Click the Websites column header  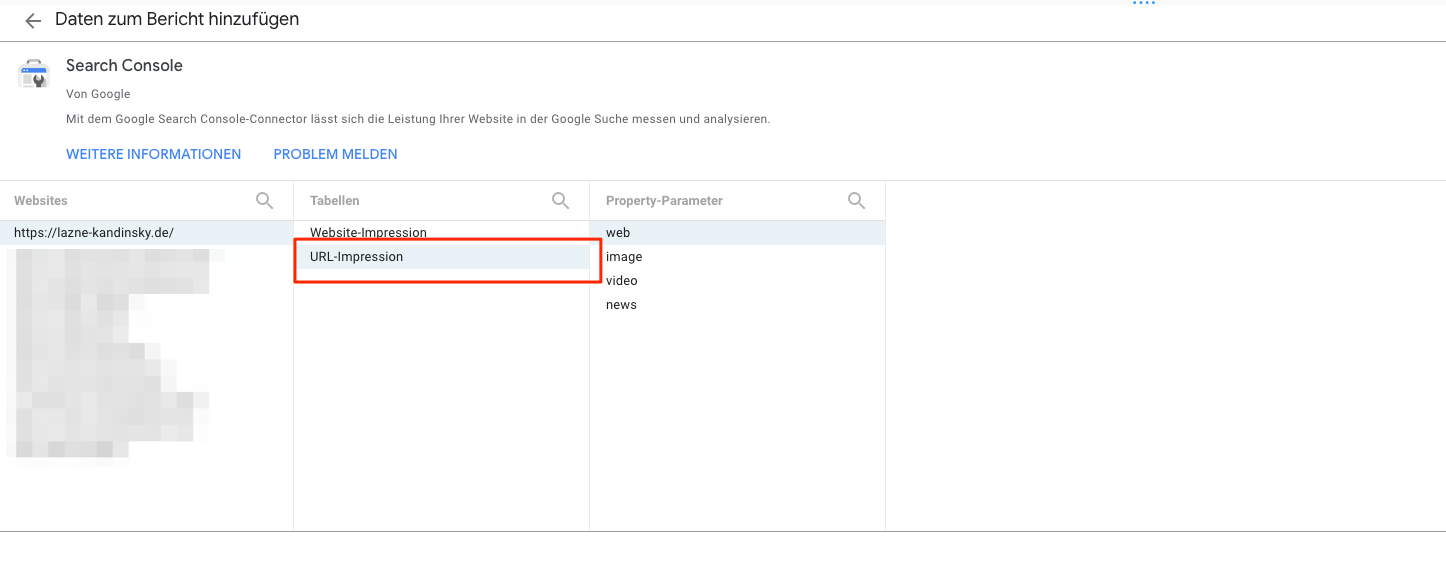41,201
